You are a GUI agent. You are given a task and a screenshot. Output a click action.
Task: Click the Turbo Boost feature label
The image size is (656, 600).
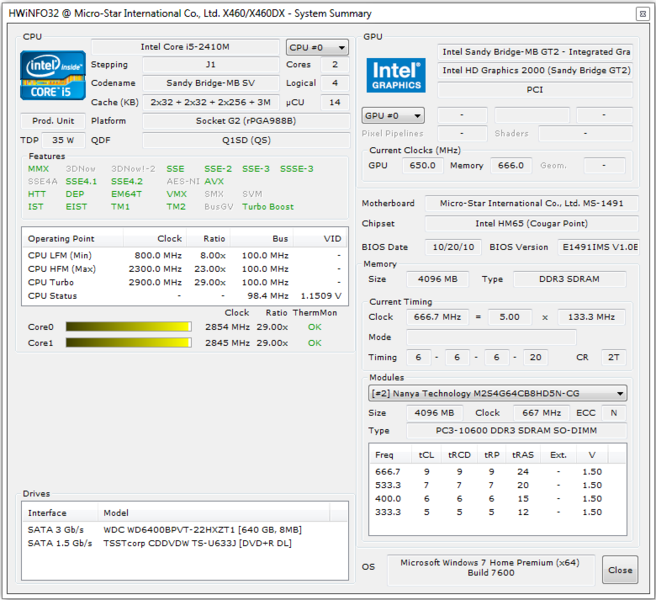coord(268,207)
